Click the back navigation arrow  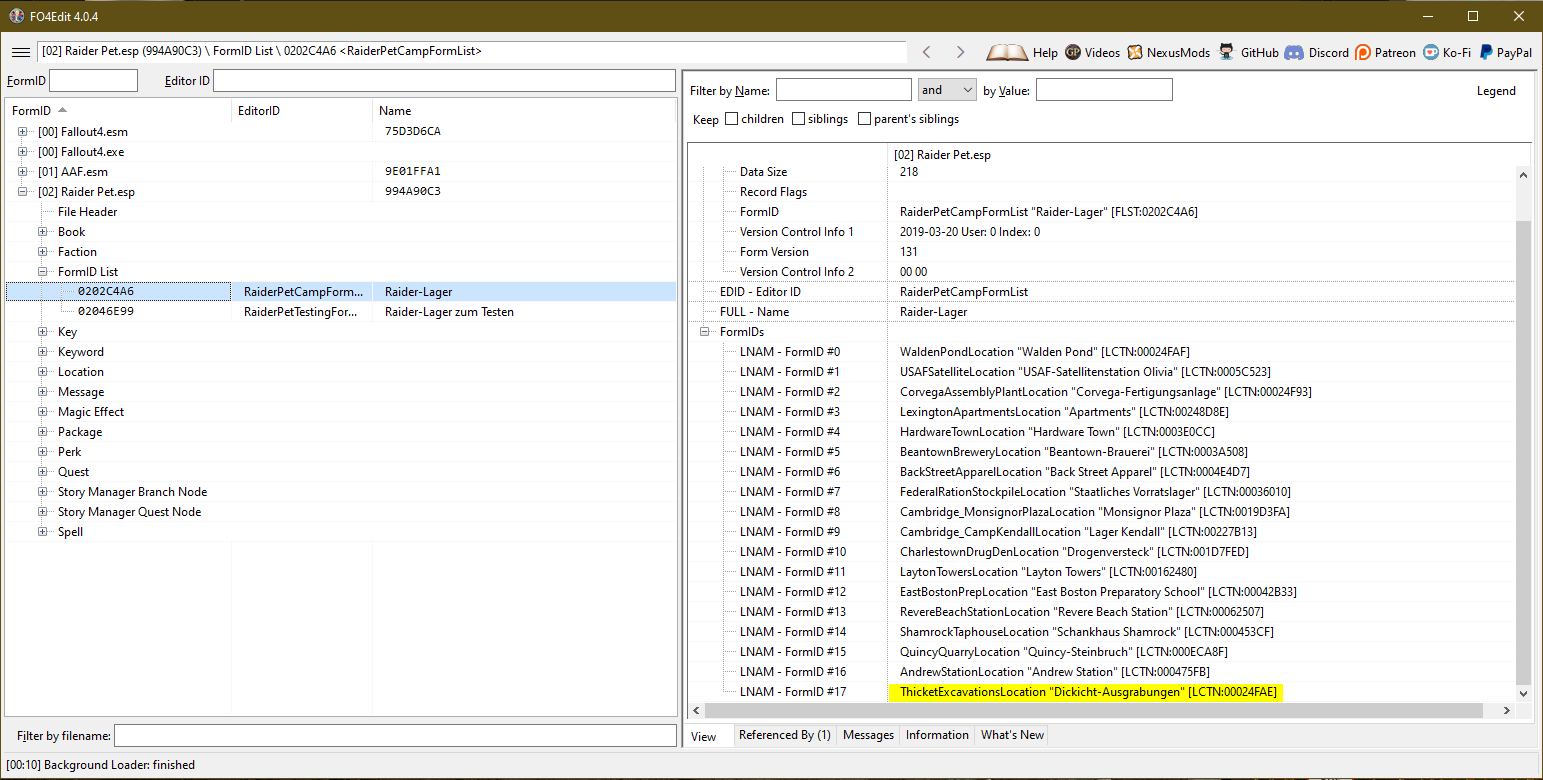927,52
